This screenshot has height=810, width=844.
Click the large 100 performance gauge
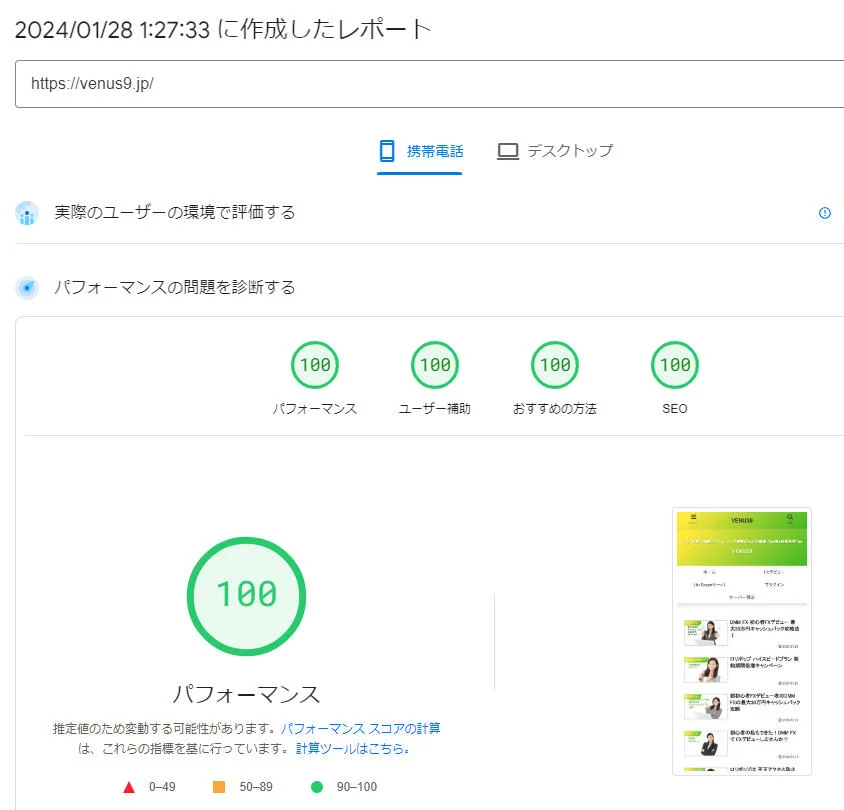tap(247, 594)
